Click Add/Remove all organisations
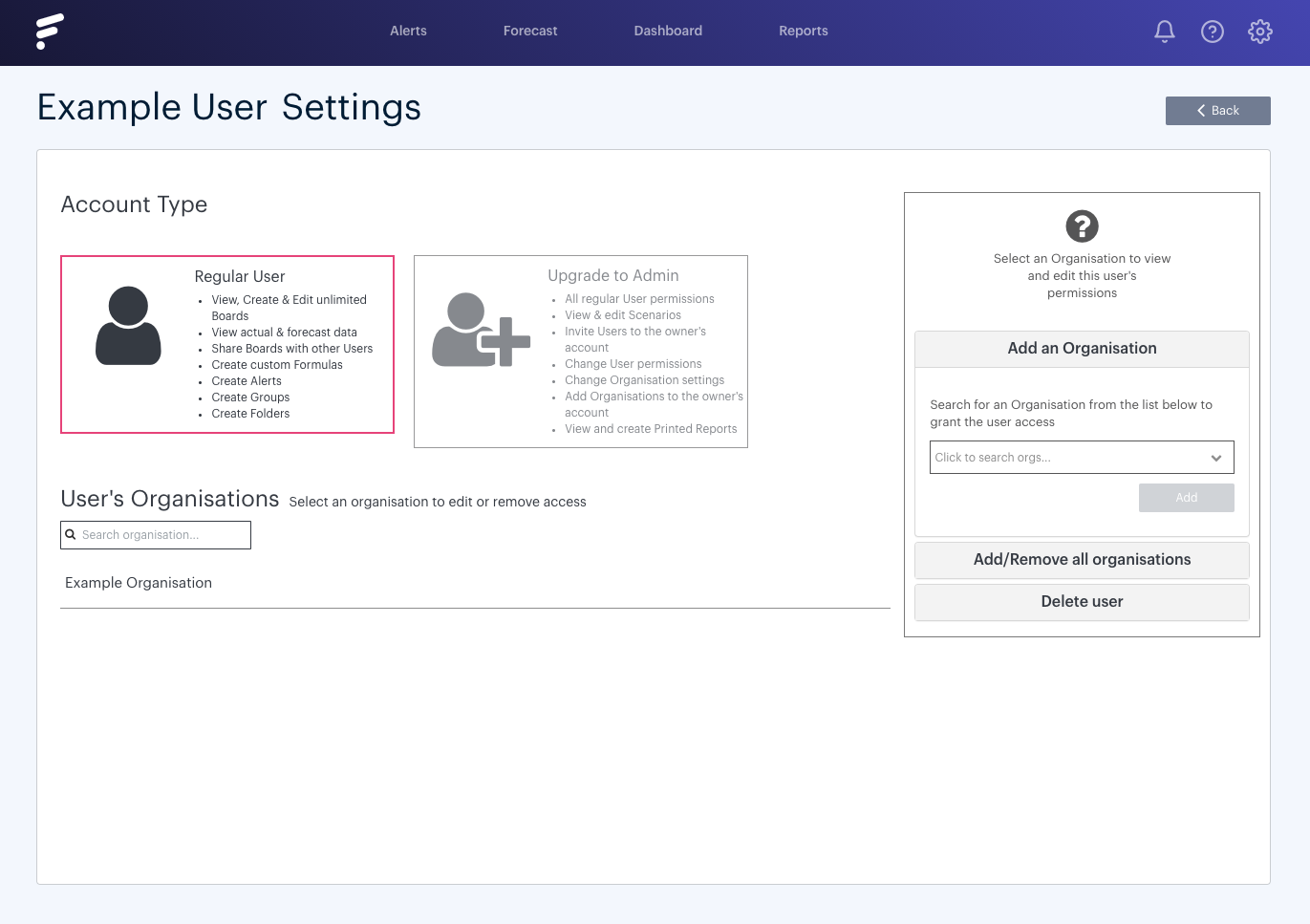This screenshot has width=1310, height=924. click(1082, 560)
